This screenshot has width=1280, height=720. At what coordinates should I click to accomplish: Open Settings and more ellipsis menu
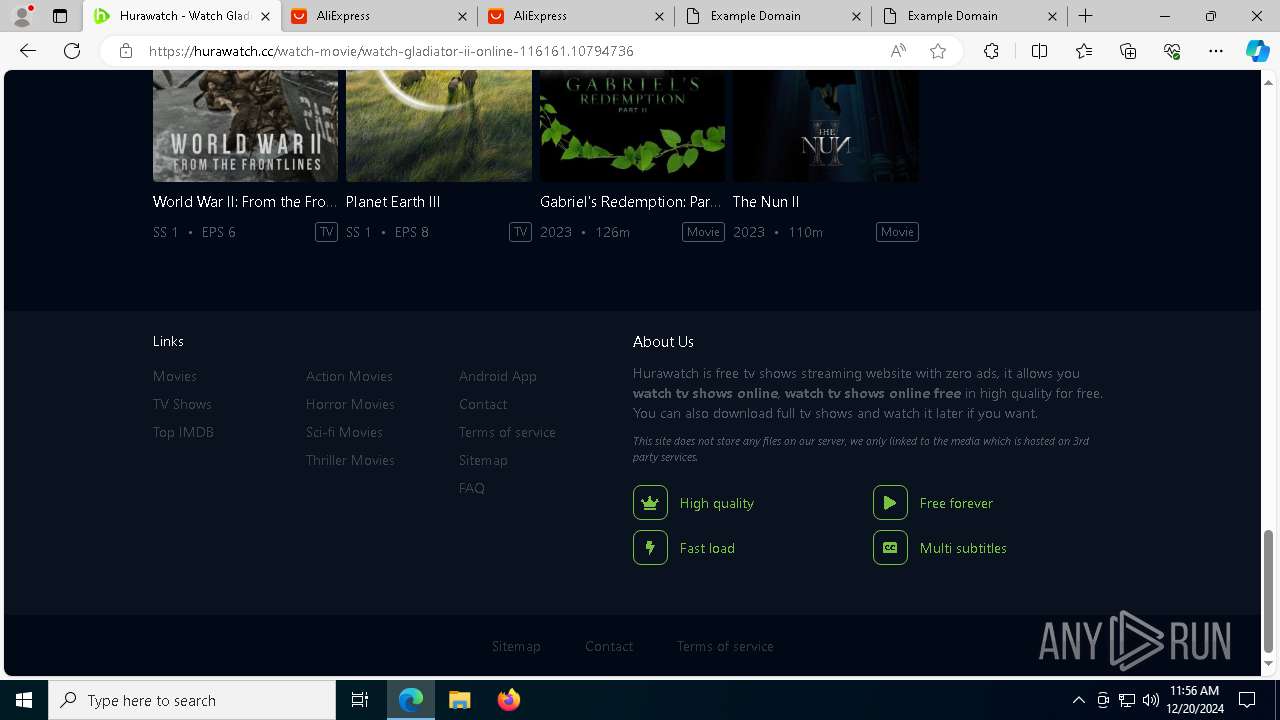1216,51
